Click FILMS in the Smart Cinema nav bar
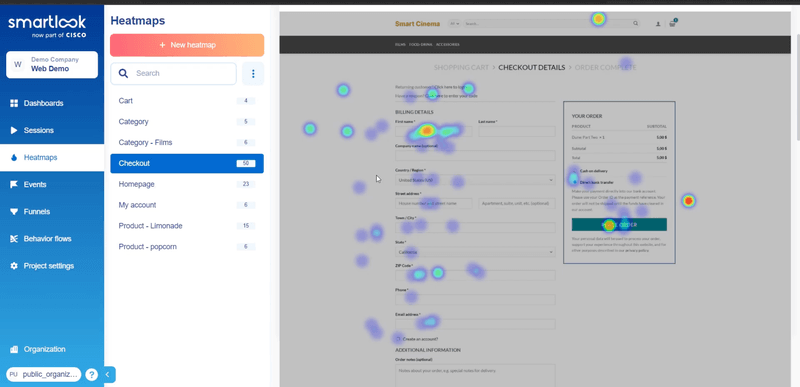The image size is (800, 387). pos(400,44)
